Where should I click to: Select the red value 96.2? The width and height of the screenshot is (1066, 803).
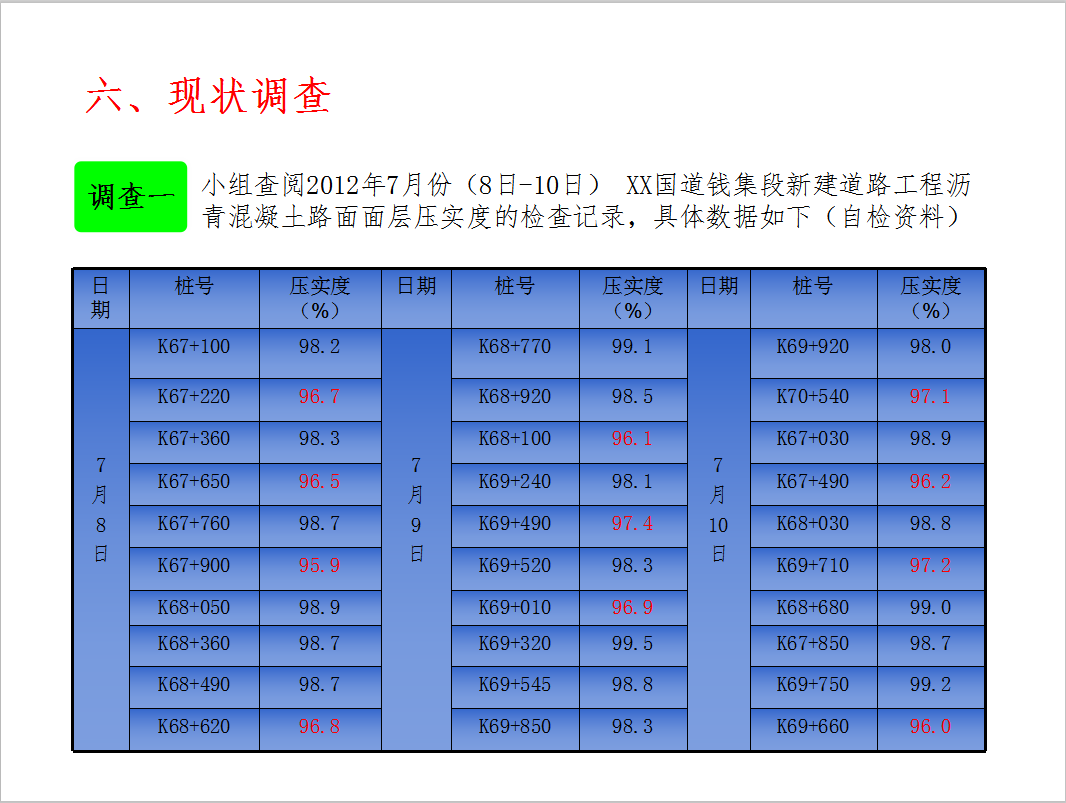931,481
